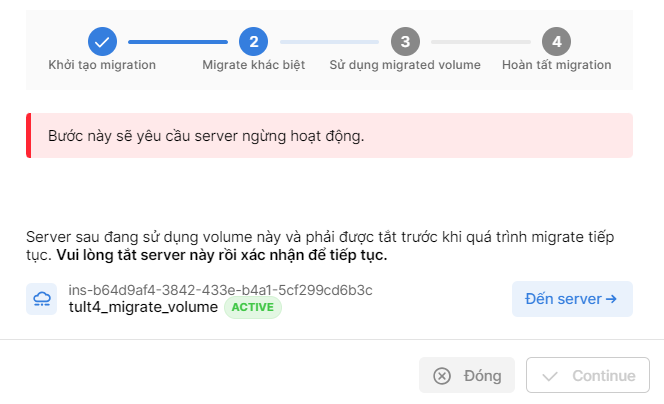The image size is (664, 404).
Task: Click the arrow icon in 'Đến server'
Action: tap(611, 299)
